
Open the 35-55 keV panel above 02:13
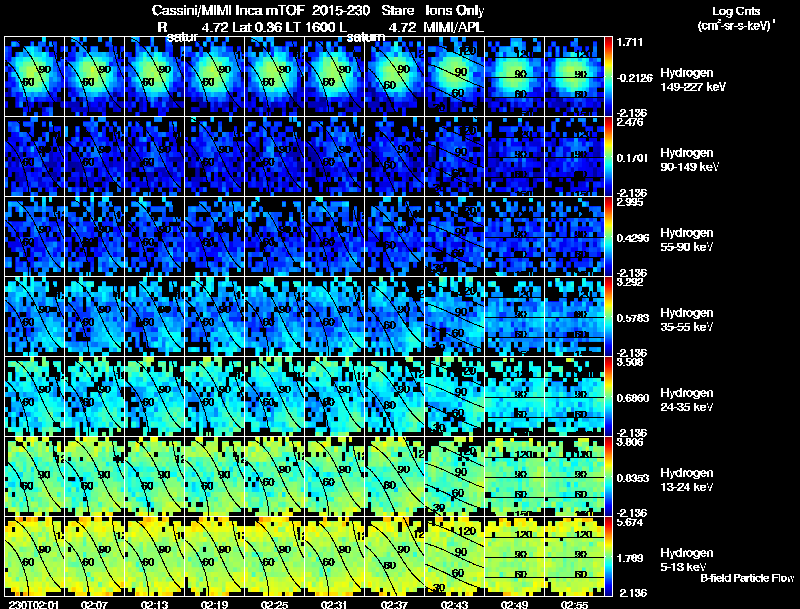coord(155,317)
